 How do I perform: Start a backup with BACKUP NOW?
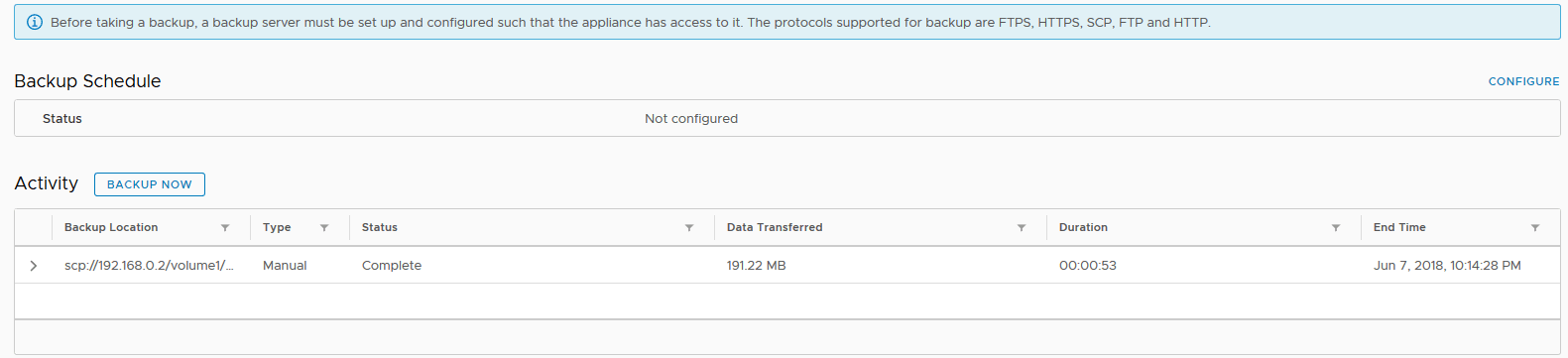coord(150,184)
